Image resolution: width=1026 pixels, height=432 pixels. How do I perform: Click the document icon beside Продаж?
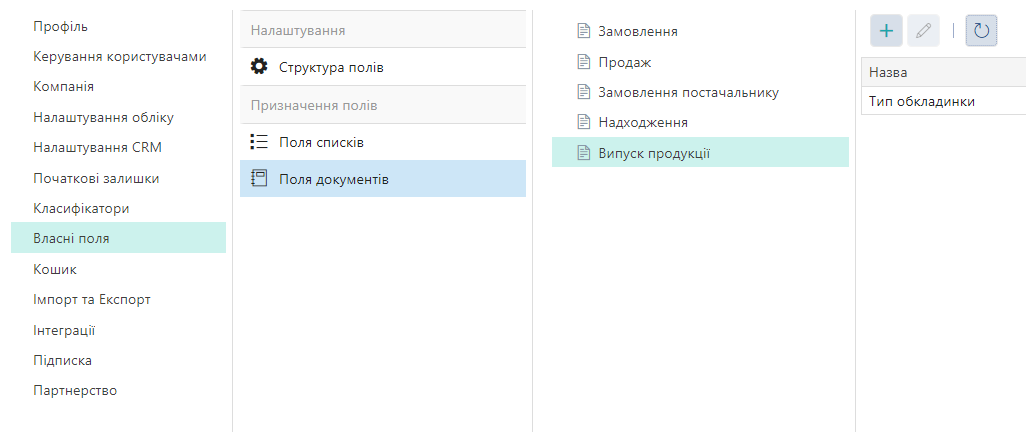click(584, 62)
